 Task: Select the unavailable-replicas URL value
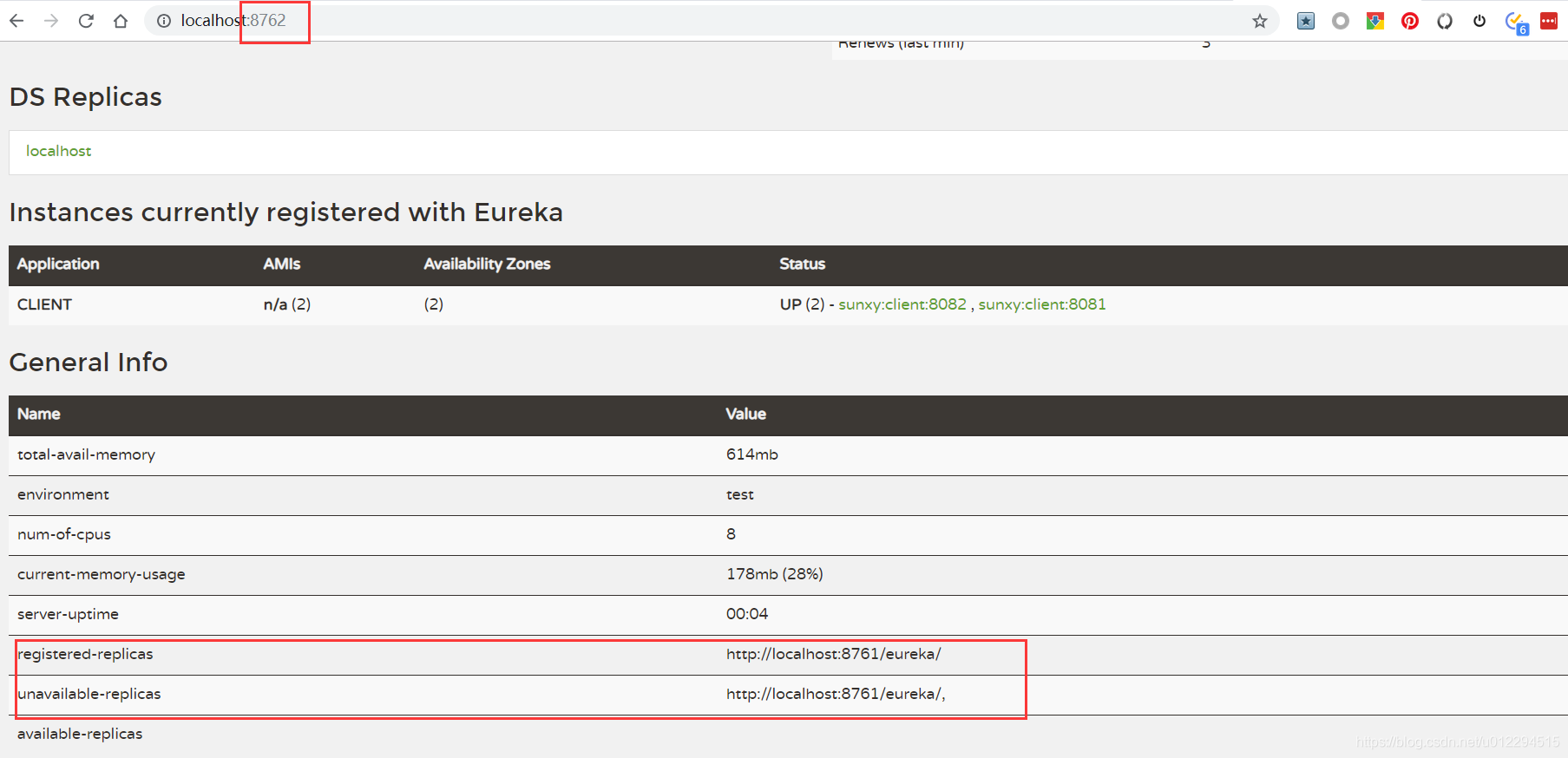(836, 694)
